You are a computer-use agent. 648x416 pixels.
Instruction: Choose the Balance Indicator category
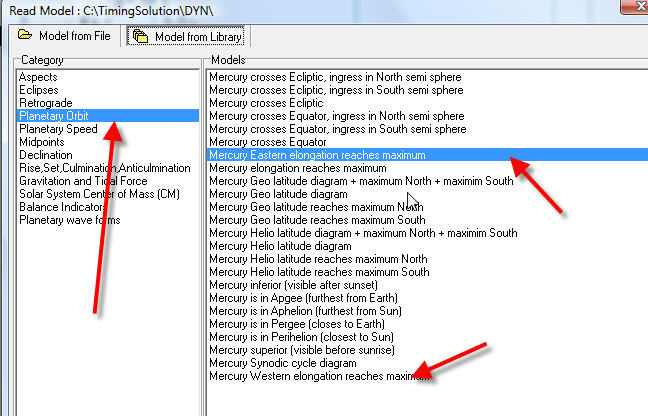click(x=58, y=207)
